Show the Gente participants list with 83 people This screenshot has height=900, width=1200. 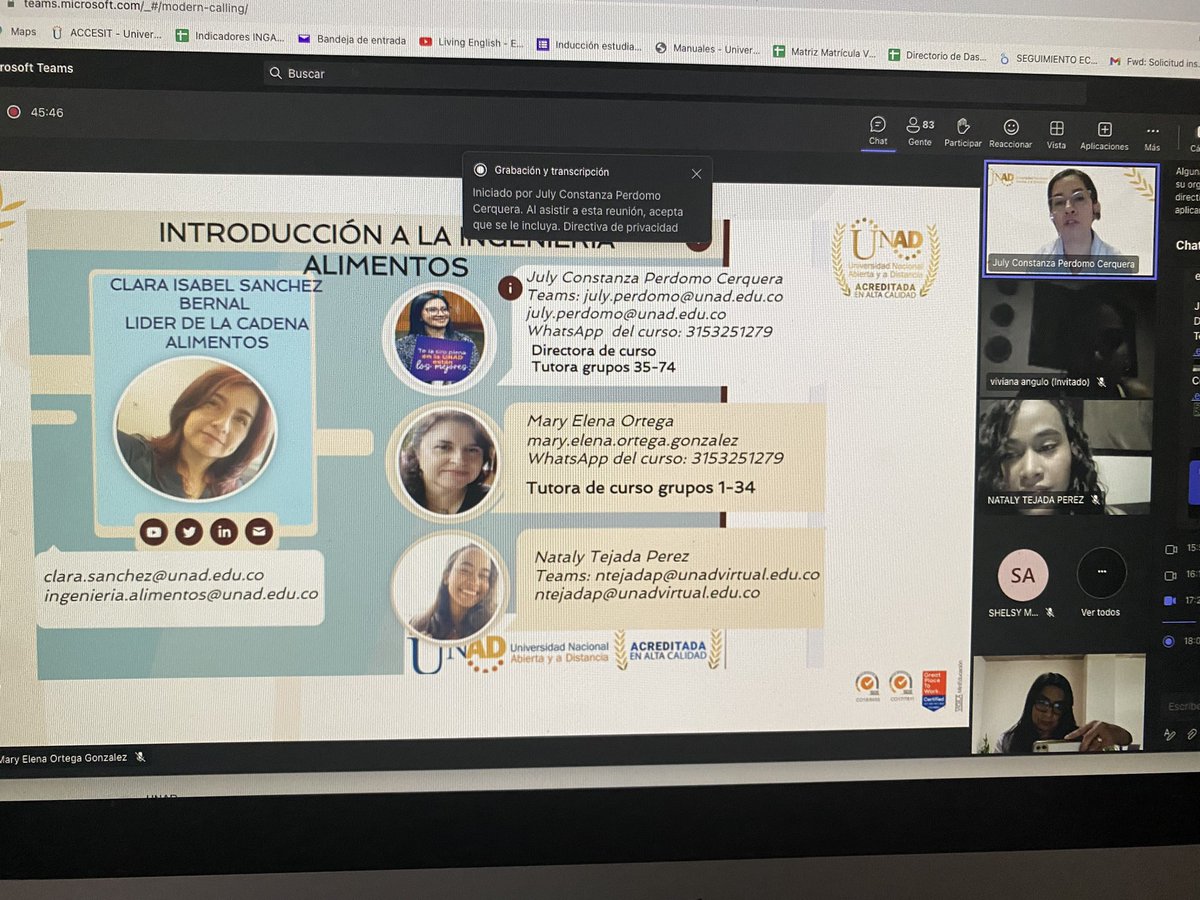[920, 131]
